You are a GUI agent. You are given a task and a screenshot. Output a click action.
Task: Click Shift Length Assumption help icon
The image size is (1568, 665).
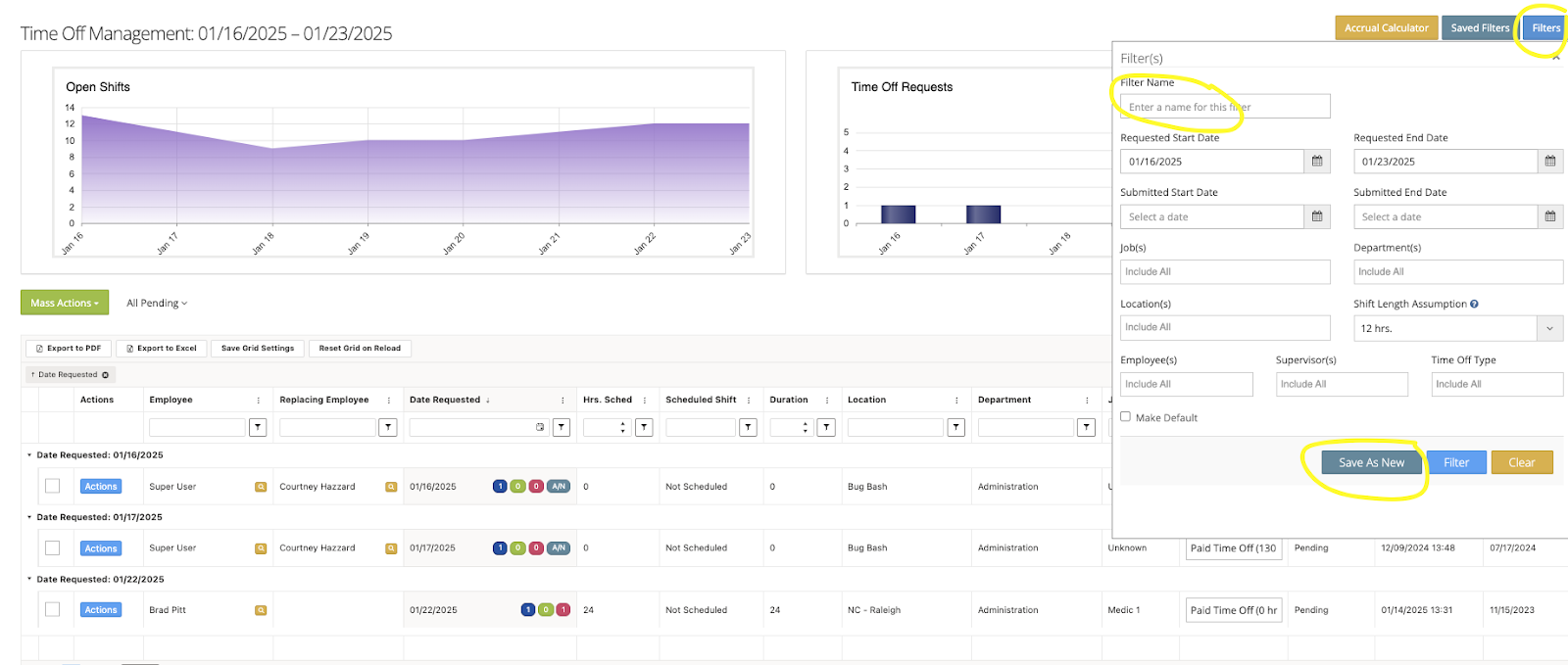(1474, 304)
